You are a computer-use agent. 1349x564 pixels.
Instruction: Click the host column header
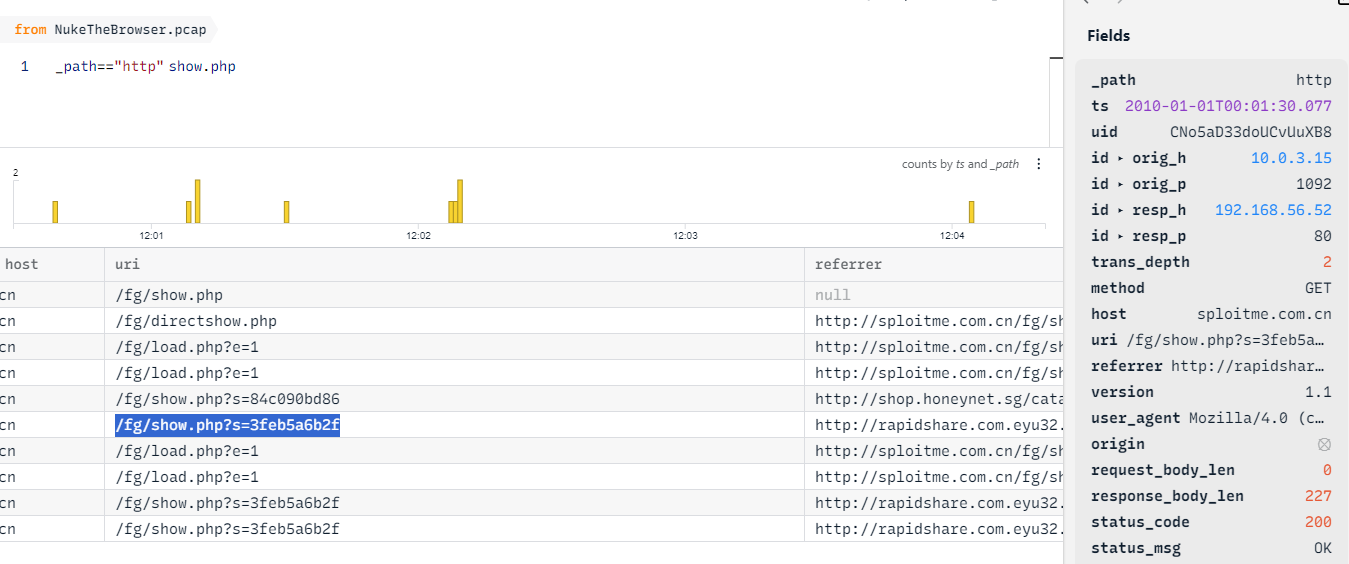tap(50, 265)
